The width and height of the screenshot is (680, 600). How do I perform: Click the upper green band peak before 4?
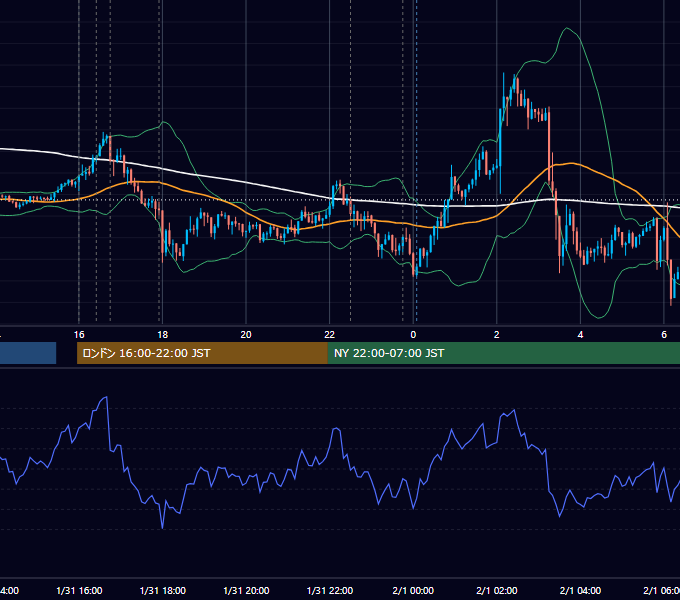567,29
